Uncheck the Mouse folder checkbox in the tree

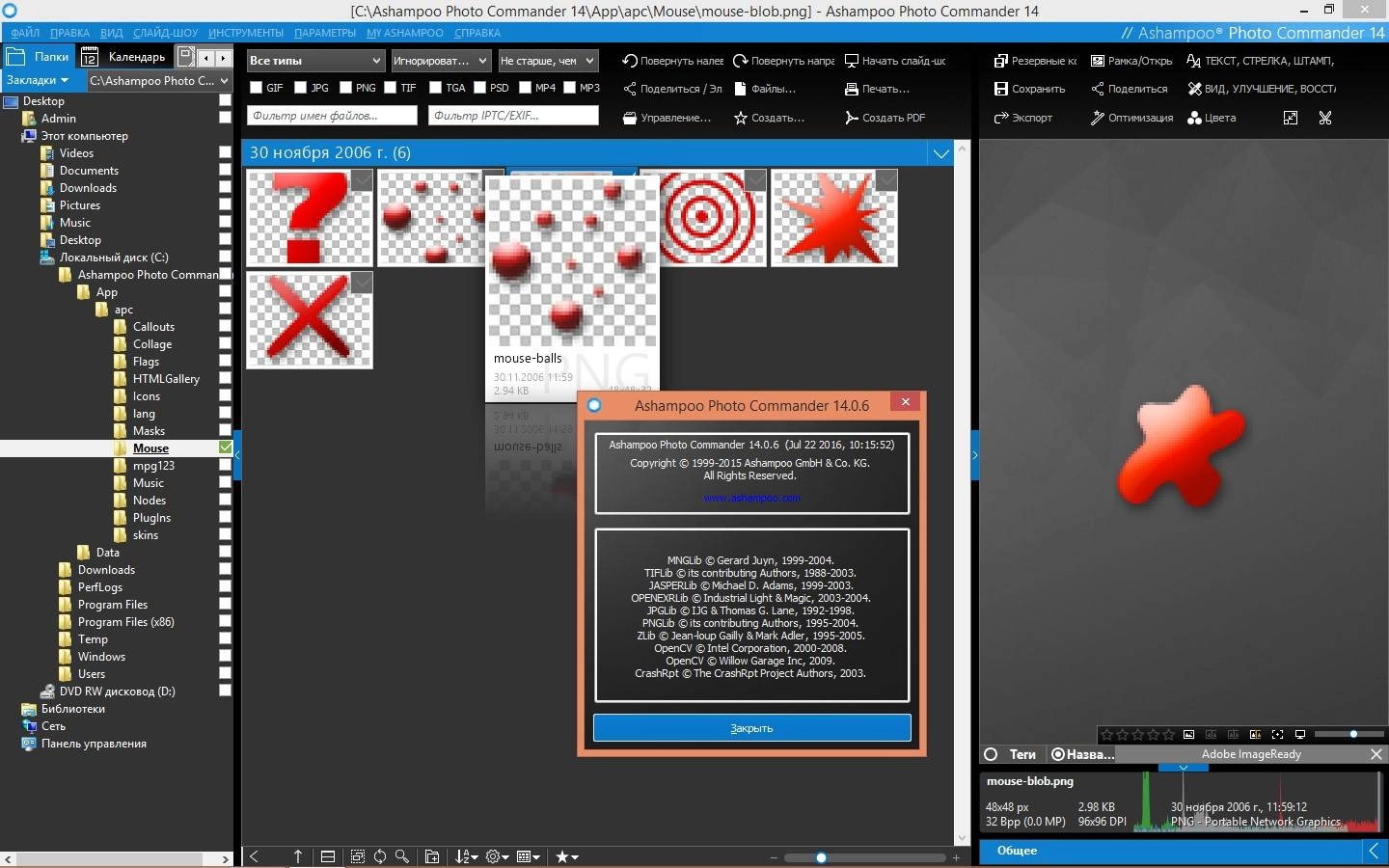[225, 448]
